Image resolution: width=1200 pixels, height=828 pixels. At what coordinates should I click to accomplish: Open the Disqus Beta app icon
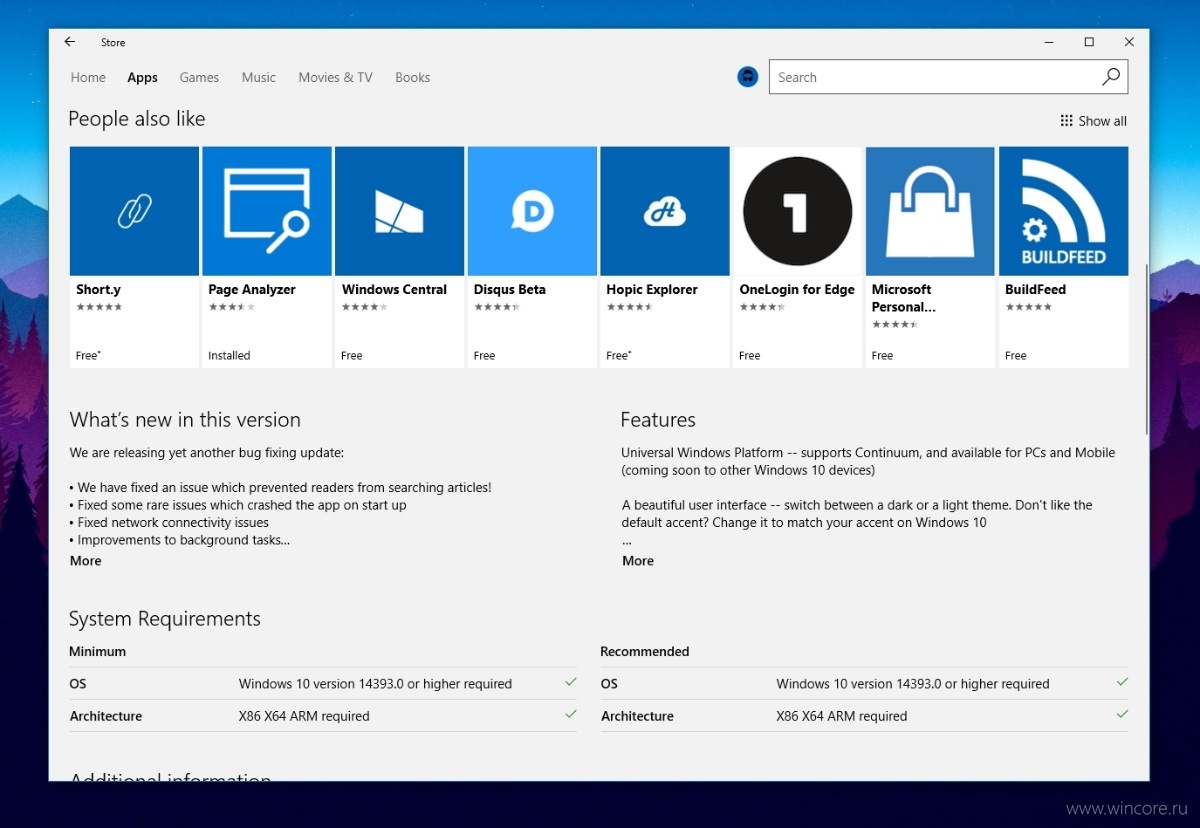coord(532,211)
